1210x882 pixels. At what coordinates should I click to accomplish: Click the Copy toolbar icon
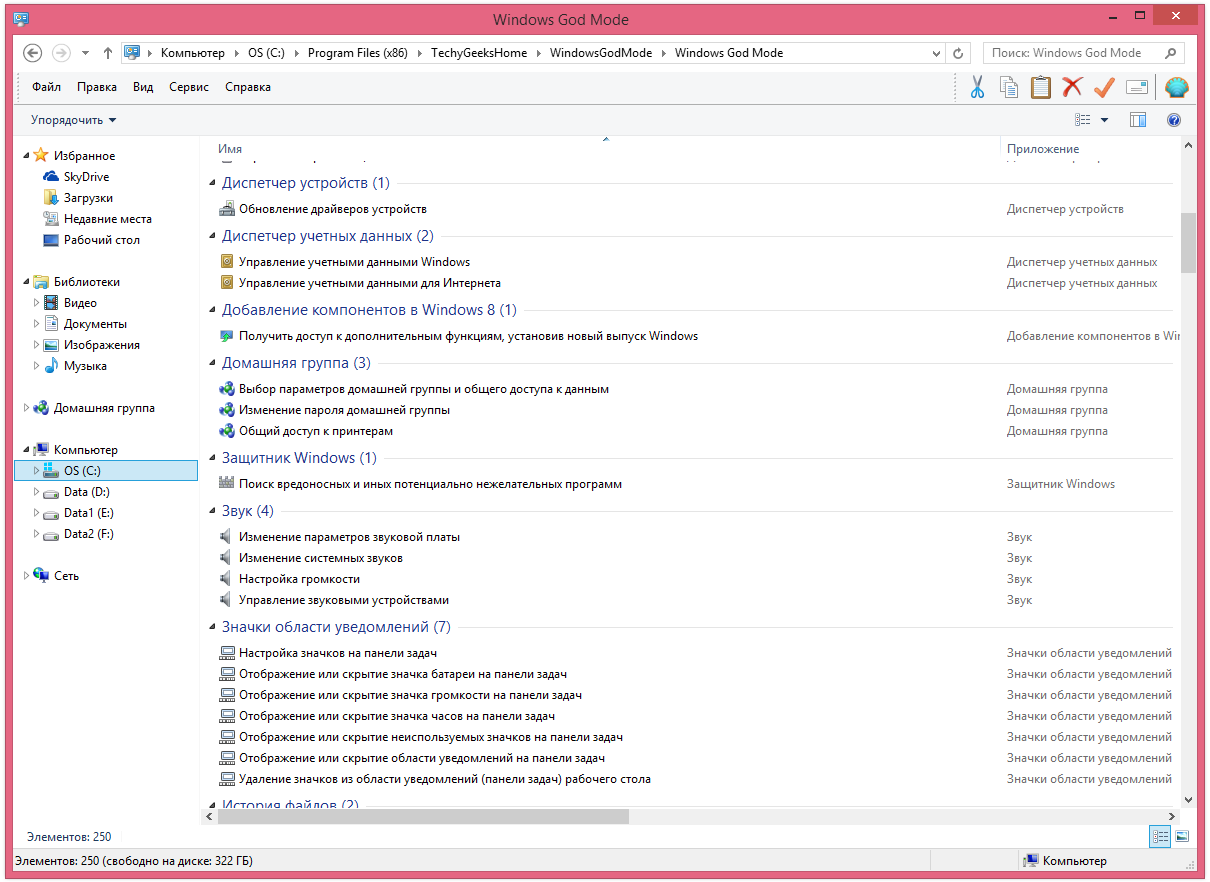[x=1009, y=88]
